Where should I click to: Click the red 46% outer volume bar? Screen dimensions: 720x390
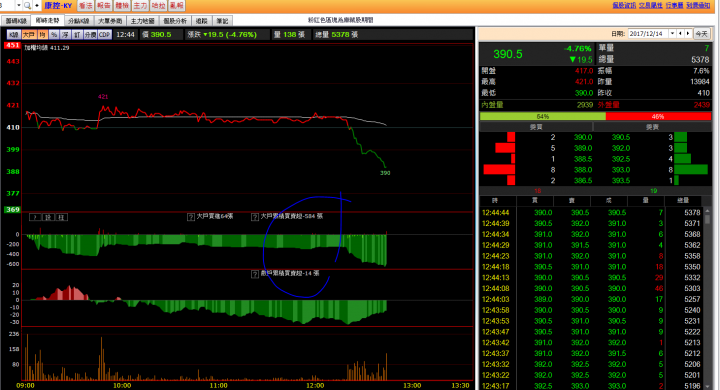[658, 117]
